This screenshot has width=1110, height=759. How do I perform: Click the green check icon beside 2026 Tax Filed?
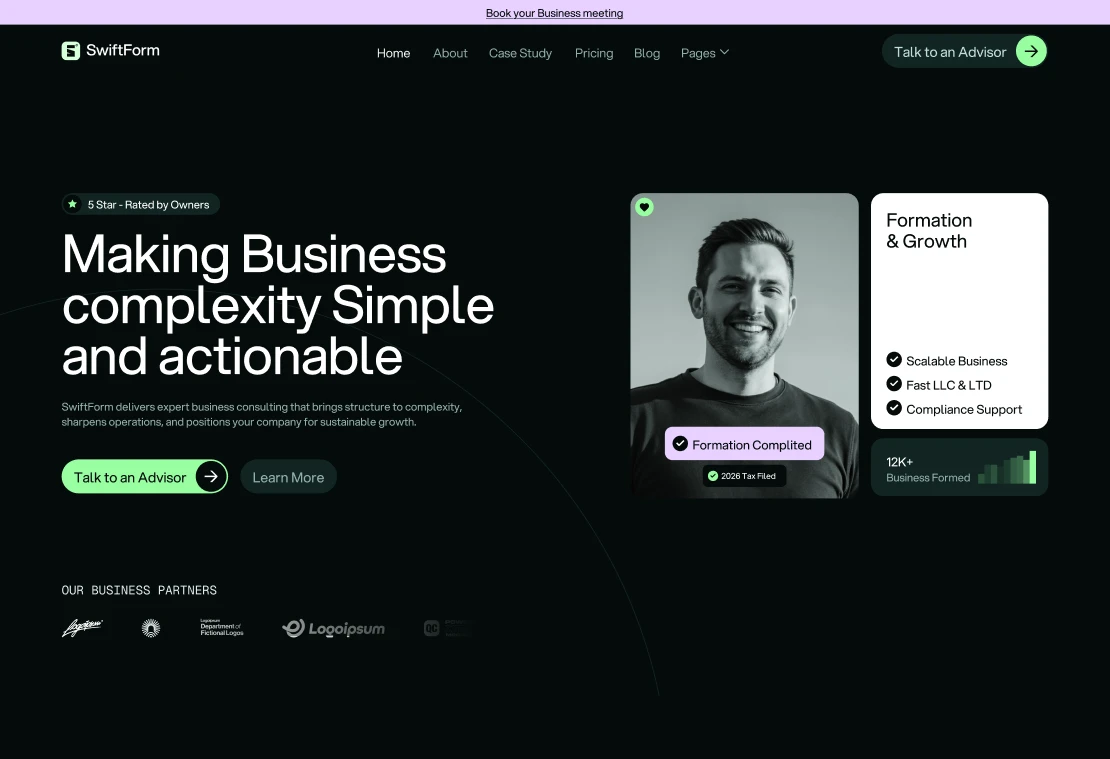click(713, 476)
